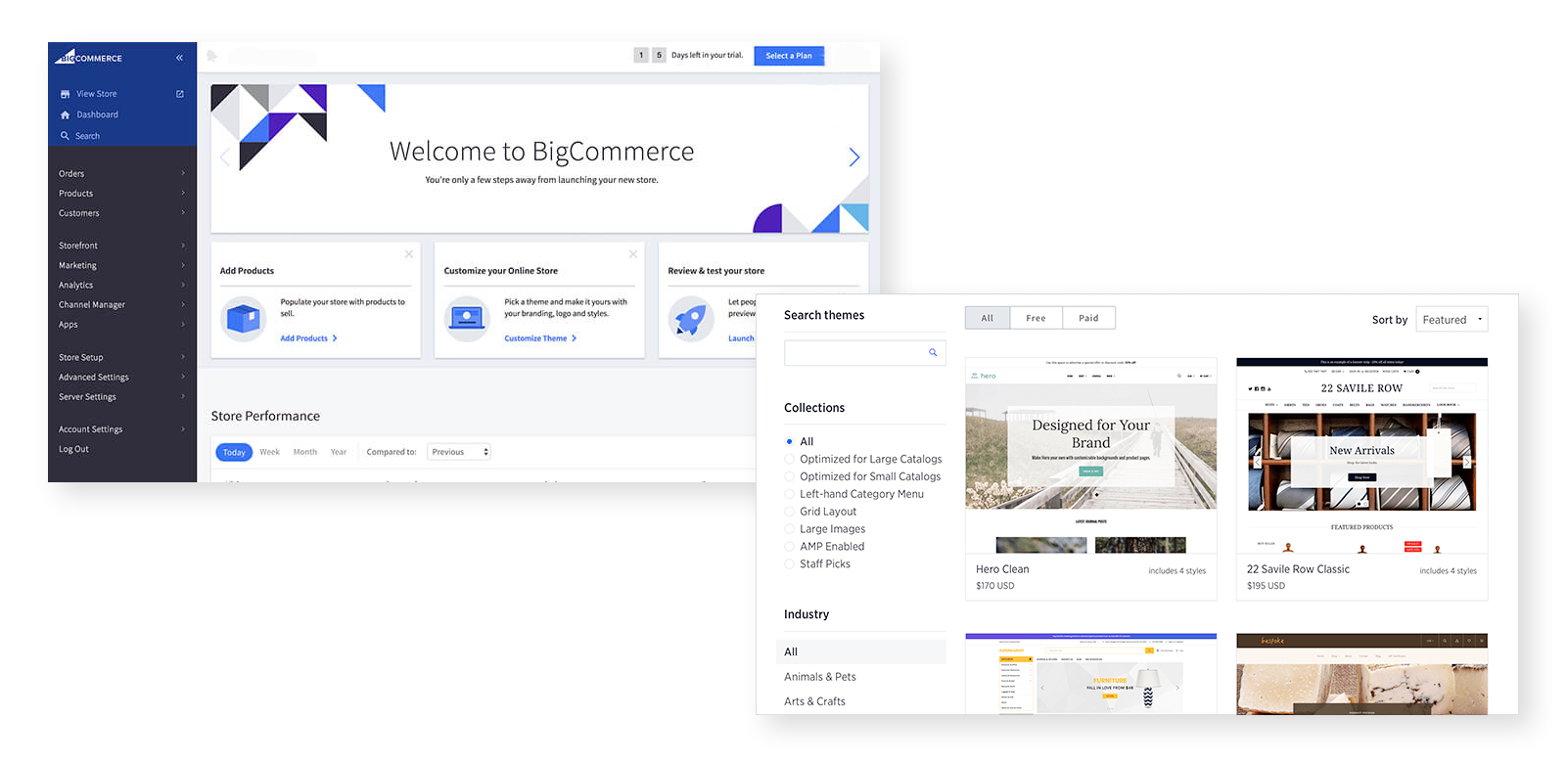This screenshot has width=1568, height=764.
Task: Go to previous welcome banner slide arrow
Action: point(225,157)
